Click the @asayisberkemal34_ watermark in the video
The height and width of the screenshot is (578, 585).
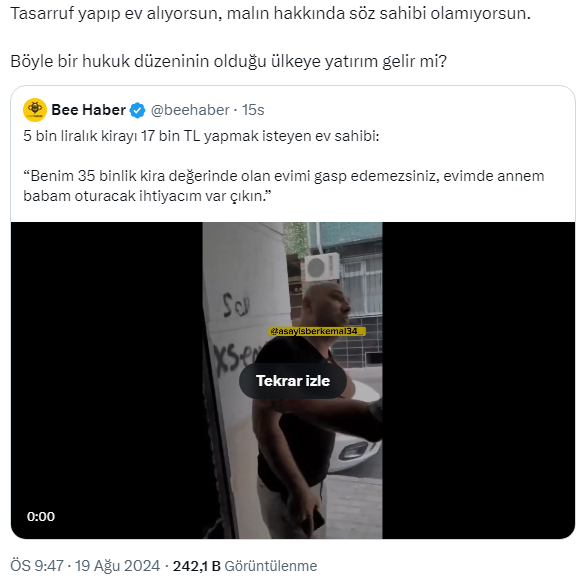(317, 331)
